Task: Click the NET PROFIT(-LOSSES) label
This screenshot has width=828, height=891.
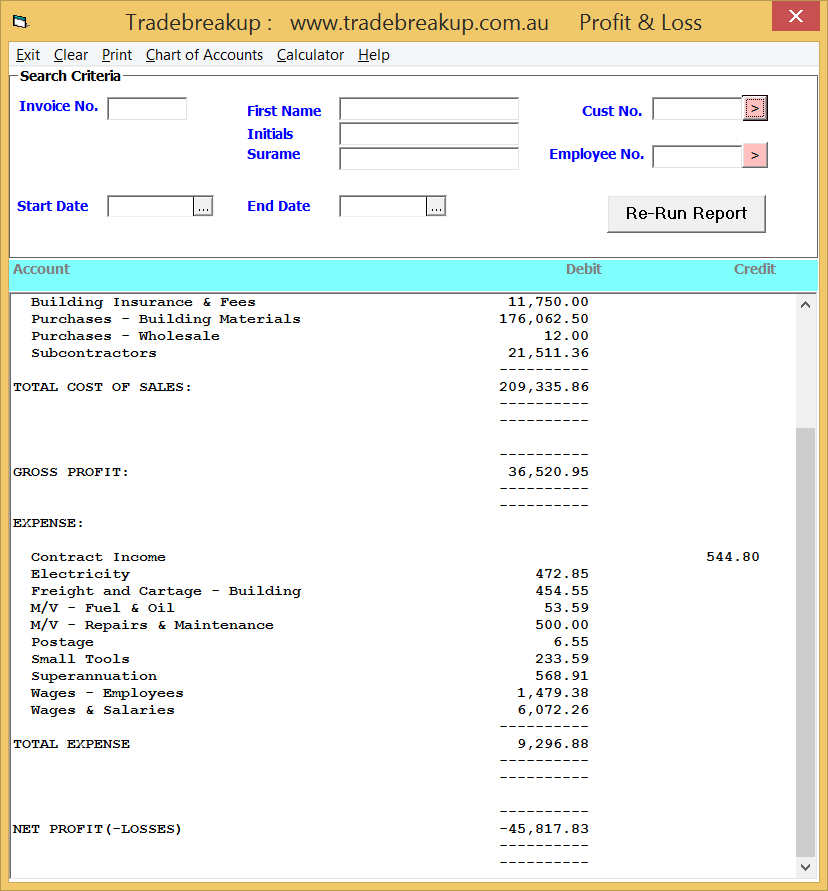Action: [97, 829]
